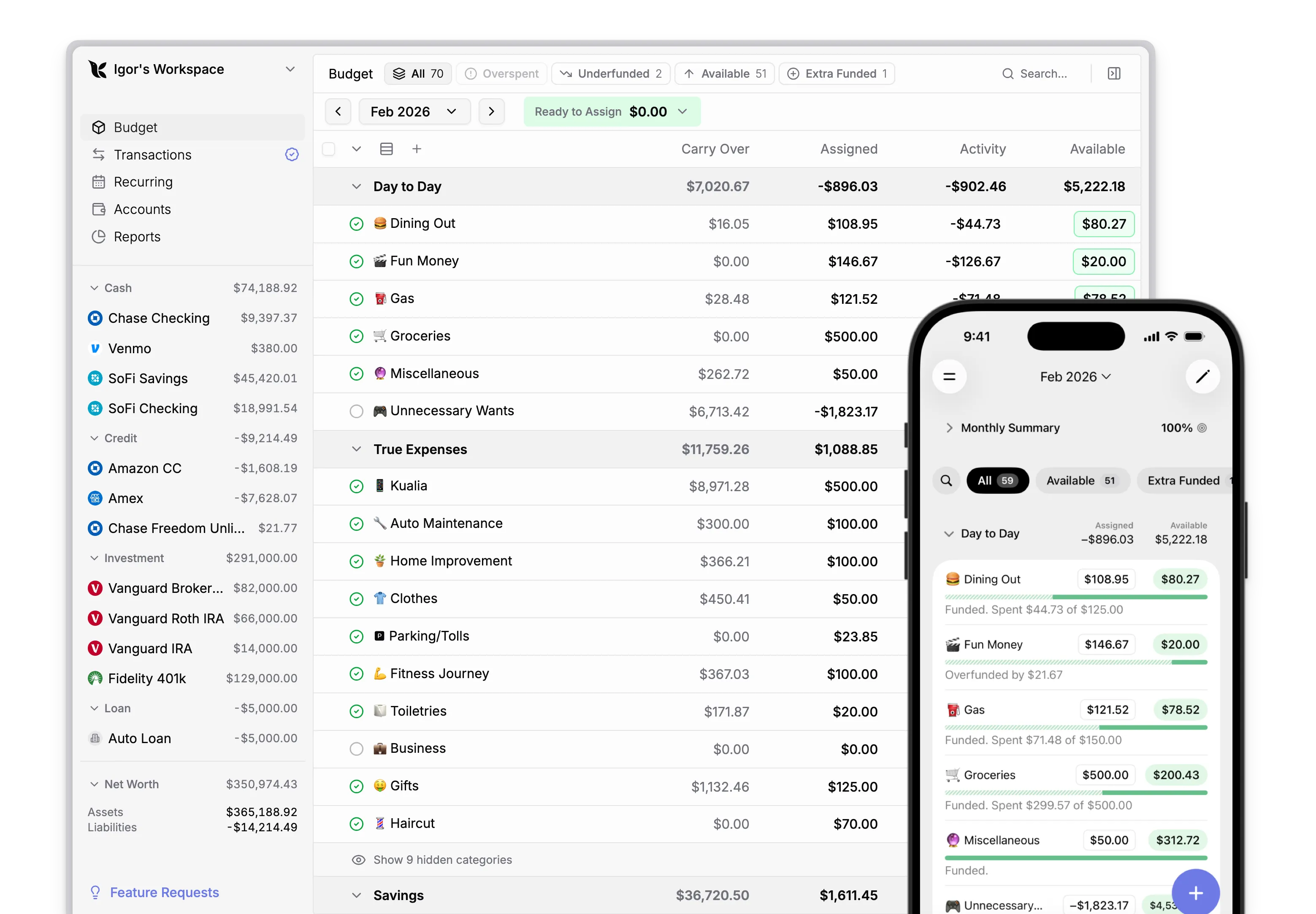Click the Groceries funding progress bar on the phone

pyautogui.click(x=1075, y=793)
